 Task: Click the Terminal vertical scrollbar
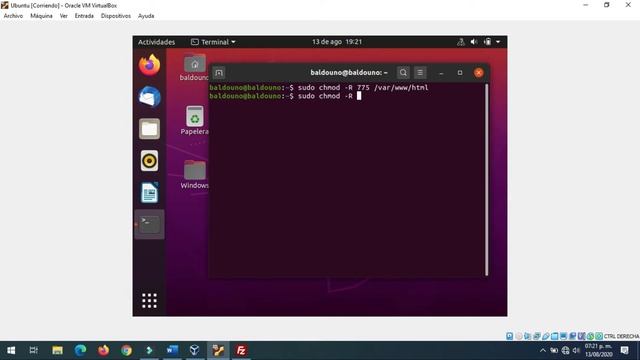point(487,180)
